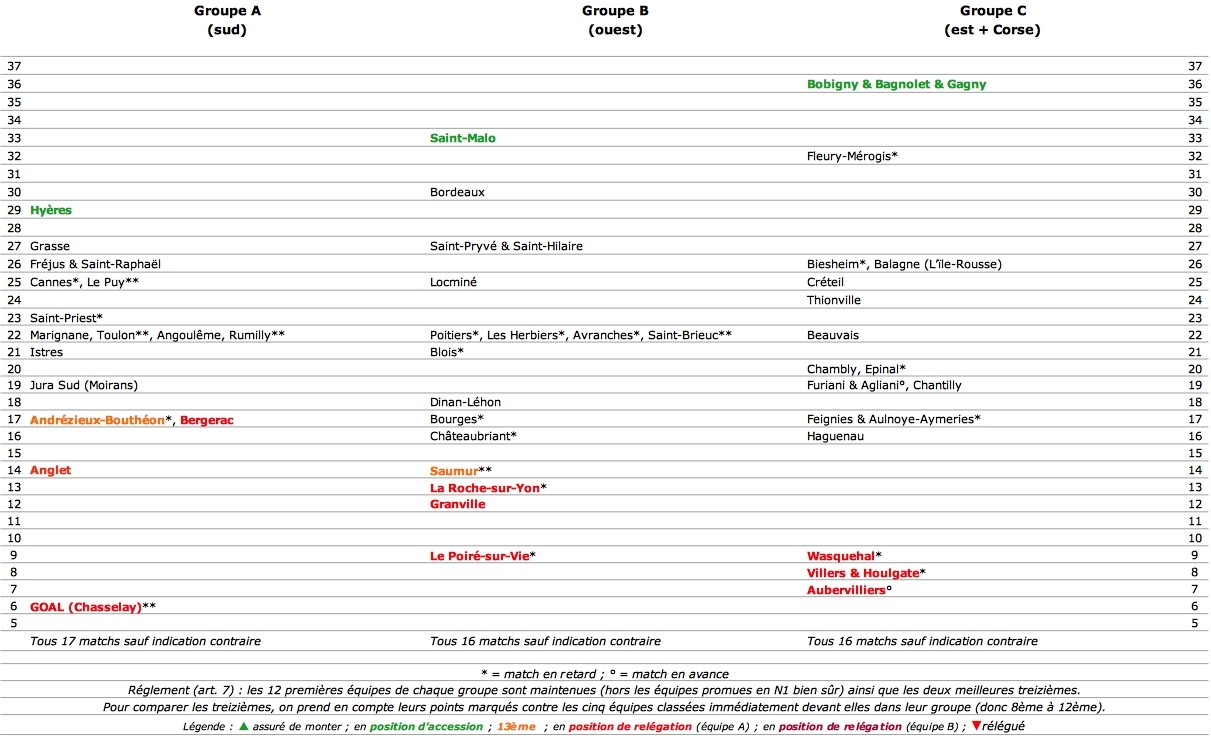The width and height of the screenshot is (1211, 745).
Task: Select the Groupe C (est + Corse) header
Action: [992, 20]
